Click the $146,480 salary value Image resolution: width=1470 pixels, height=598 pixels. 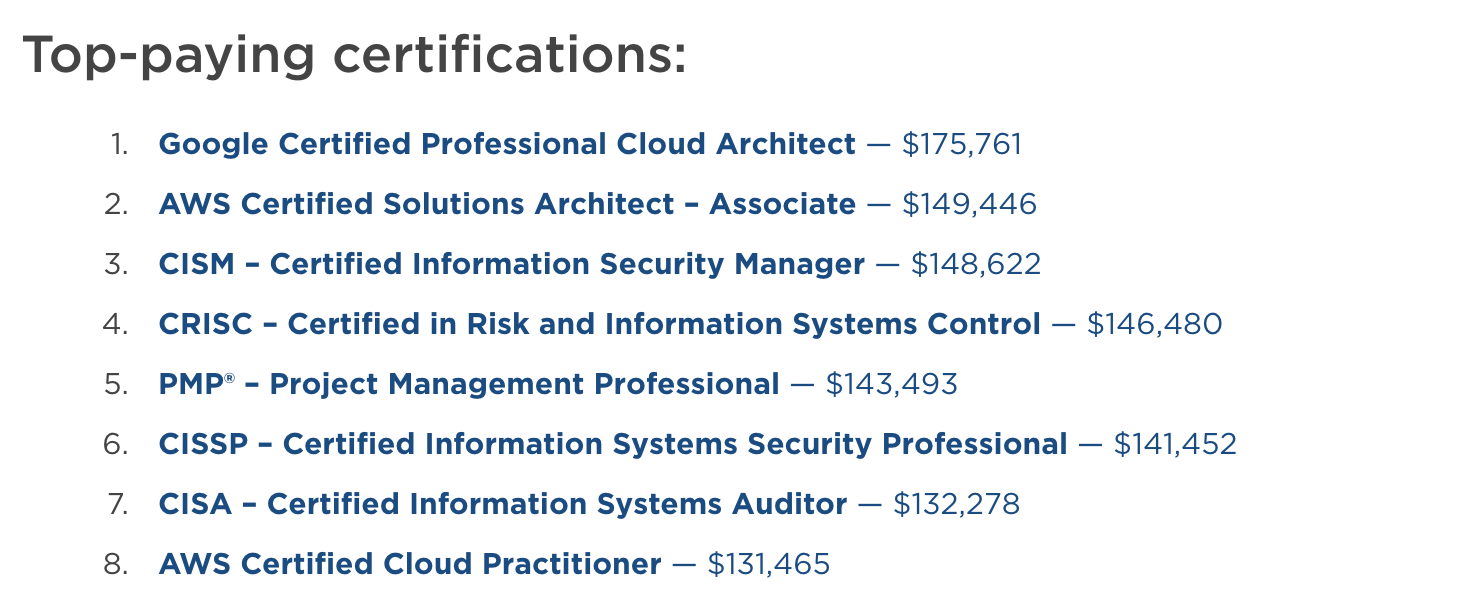point(1154,325)
